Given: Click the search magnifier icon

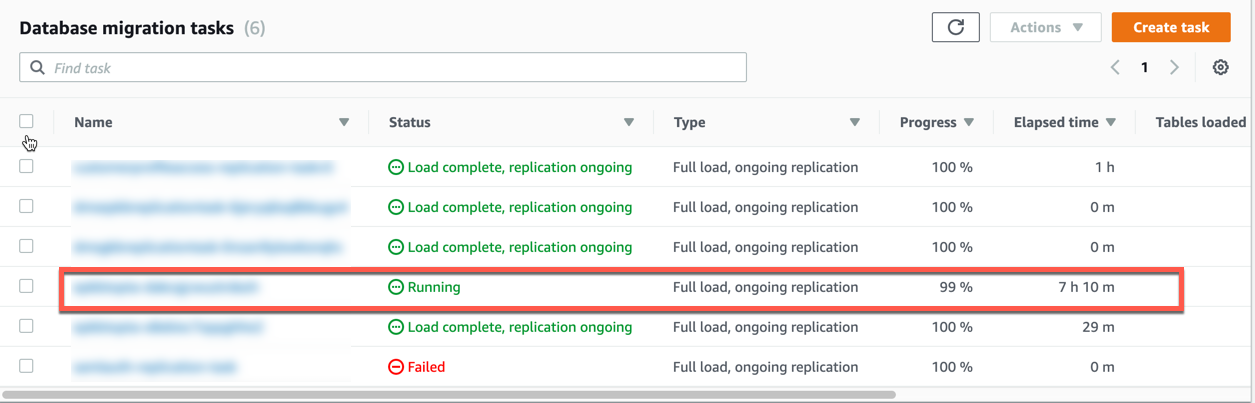Looking at the screenshot, I should pyautogui.click(x=38, y=68).
